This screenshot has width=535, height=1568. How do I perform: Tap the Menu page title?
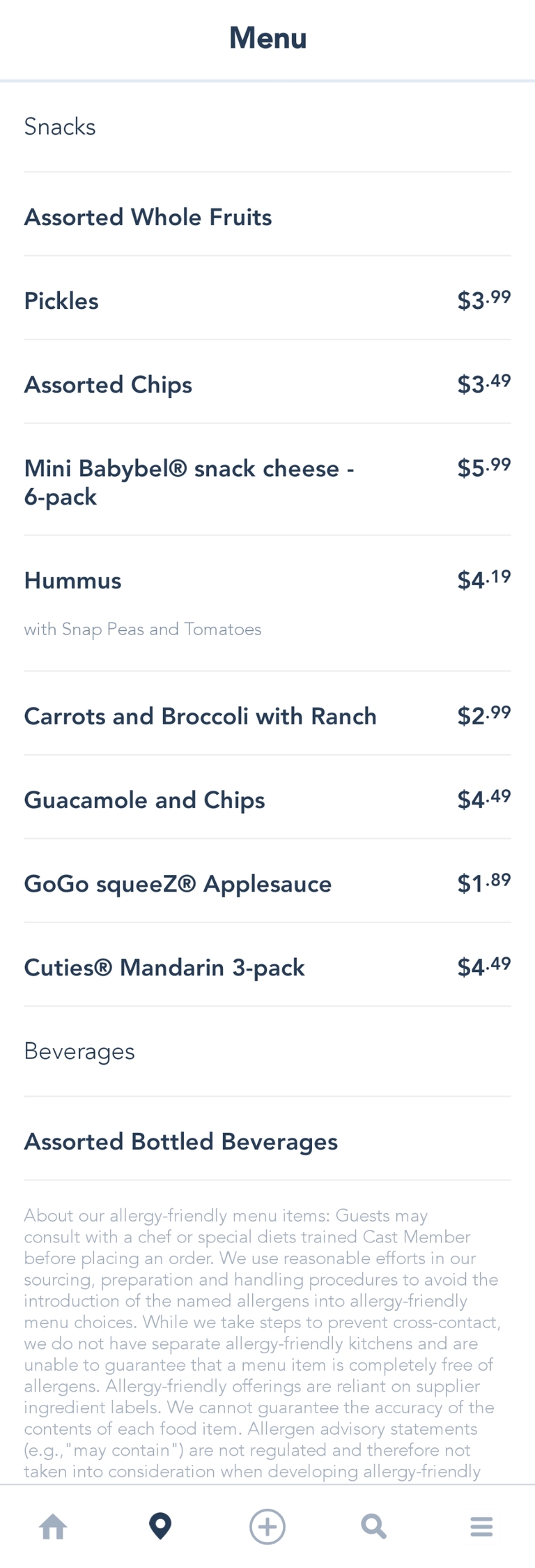[267, 38]
